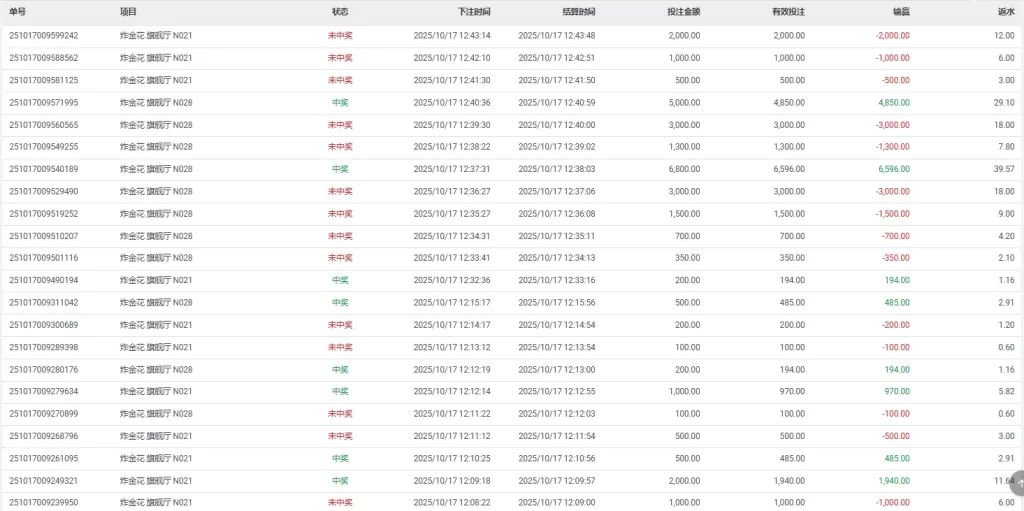The width and height of the screenshot is (1024, 511).
Task: Click the 单号 column header
Action: pyautogui.click(x=17, y=11)
